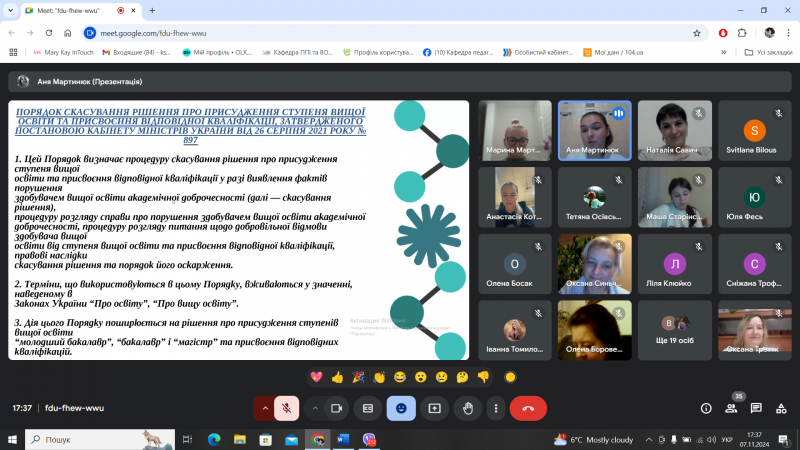Close the emoji reactions panel button

[401, 408]
